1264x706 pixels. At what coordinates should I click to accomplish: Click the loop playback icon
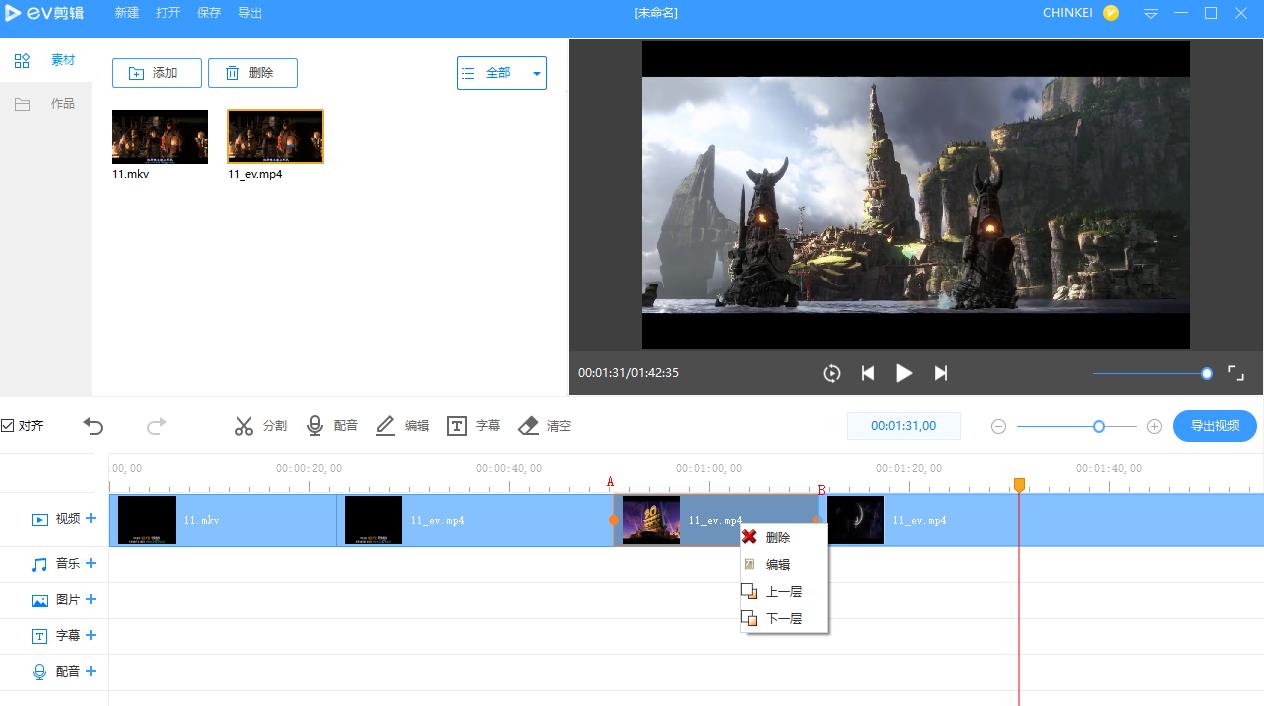click(x=832, y=373)
